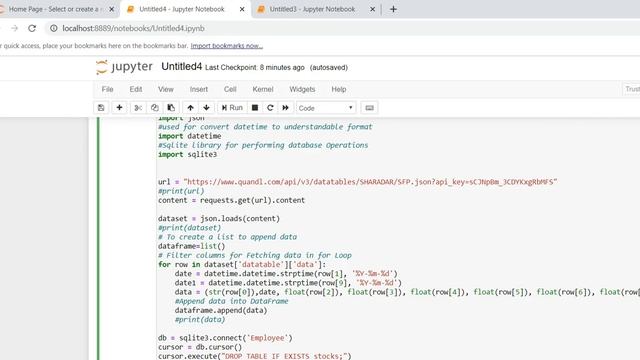Open the Edit menu
Image resolution: width=640 pixels, height=360 pixels.
click(x=136, y=89)
